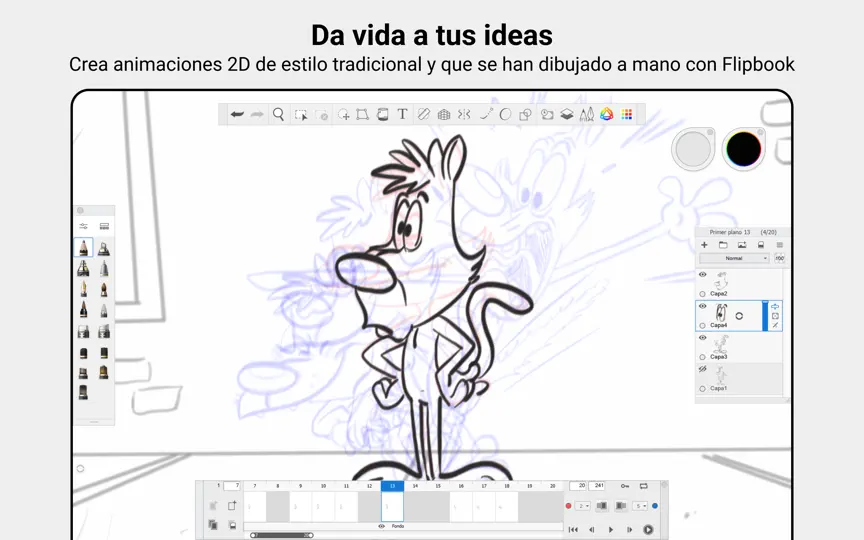Select the Steady Stroke tool
Image resolution: width=864 pixels, height=540 pixels.
pyautogui.click(x=485, y=114)
